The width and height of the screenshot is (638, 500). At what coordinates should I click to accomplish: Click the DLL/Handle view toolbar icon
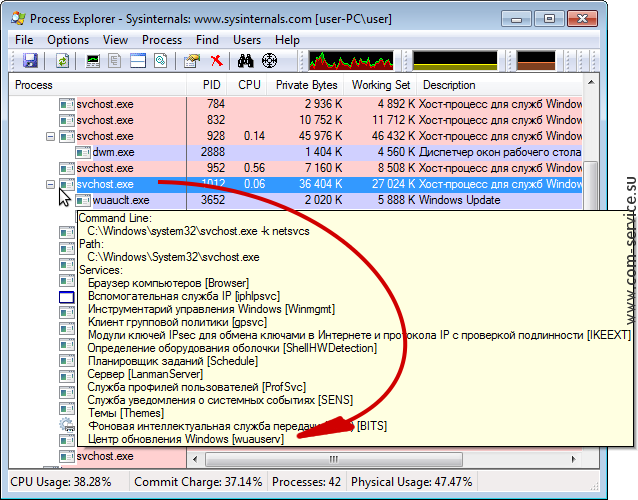(x=161, y=61)
